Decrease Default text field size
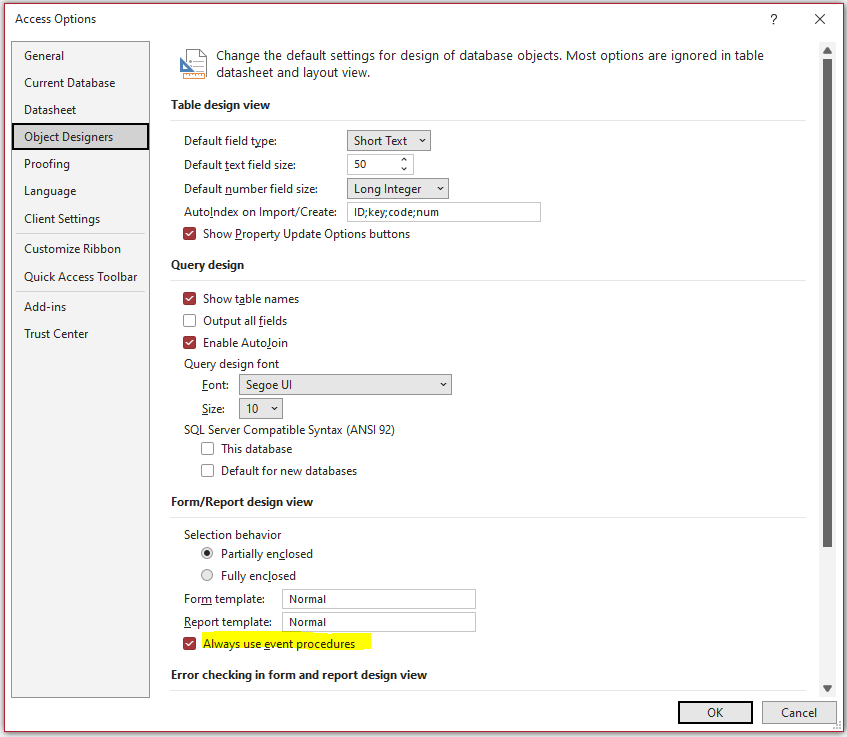This screenshot has width=847, height=737. 404,169
